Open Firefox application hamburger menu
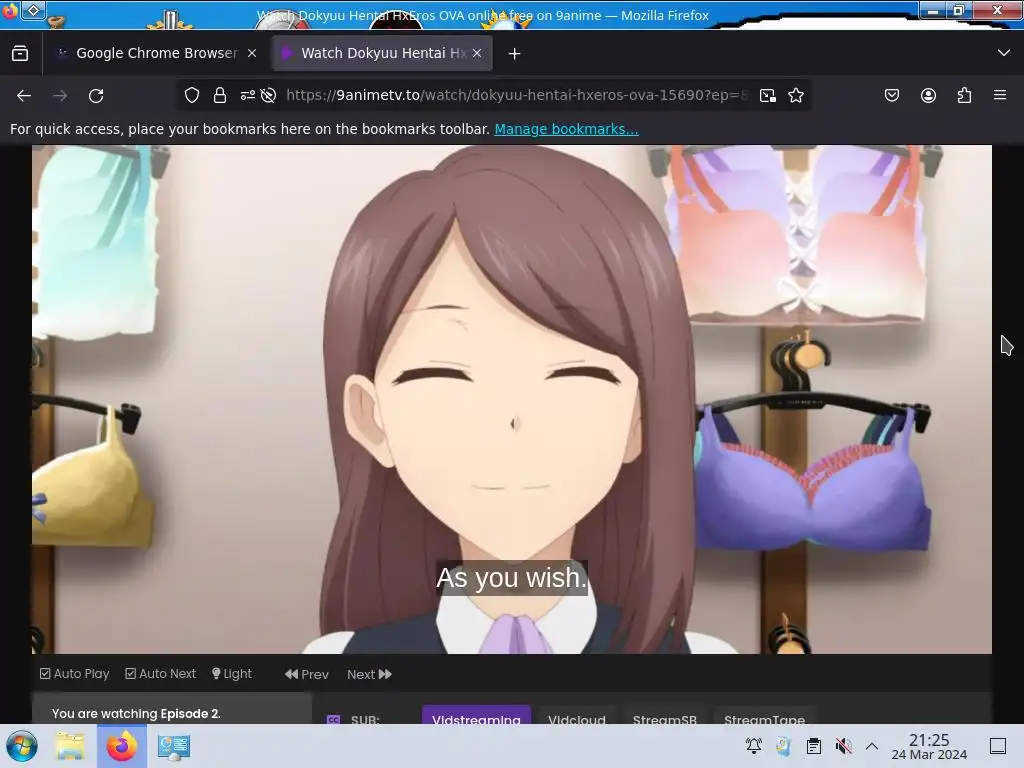Screen dimensions: 1024x768 pyautogui.click(x=1000, y=95)
